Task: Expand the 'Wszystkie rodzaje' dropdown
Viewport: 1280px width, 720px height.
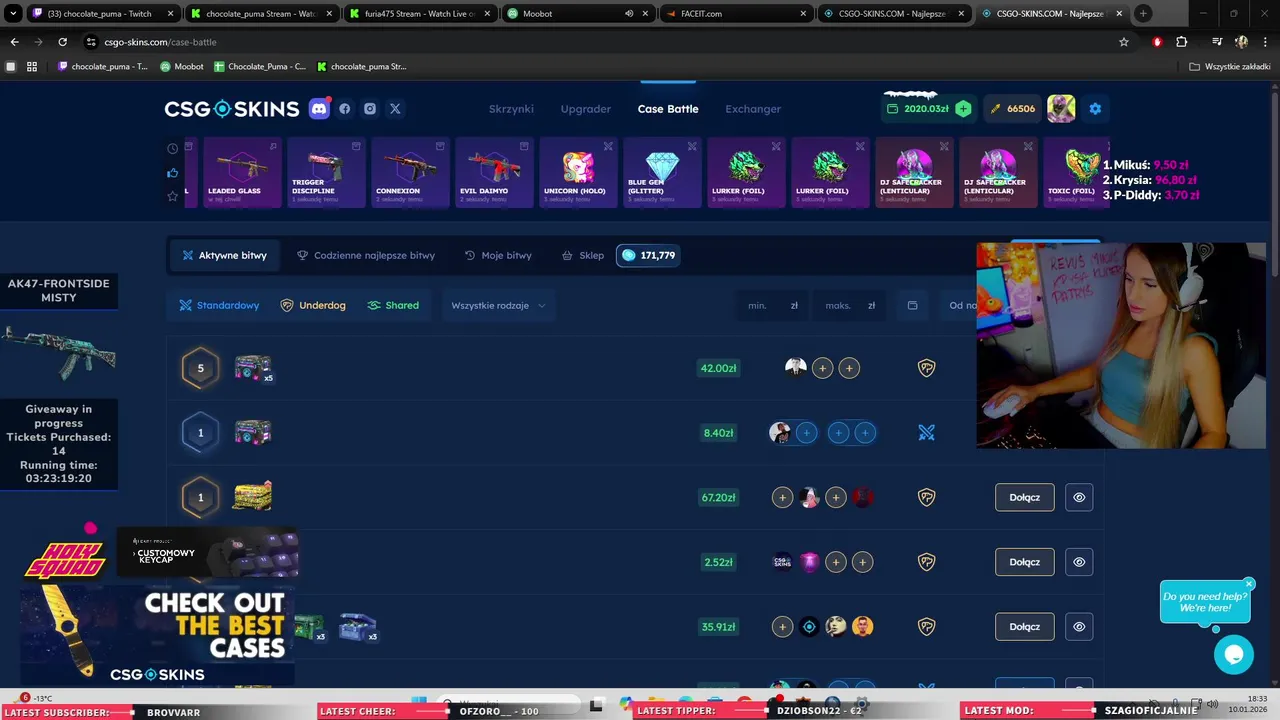Action: pos(498,306)
